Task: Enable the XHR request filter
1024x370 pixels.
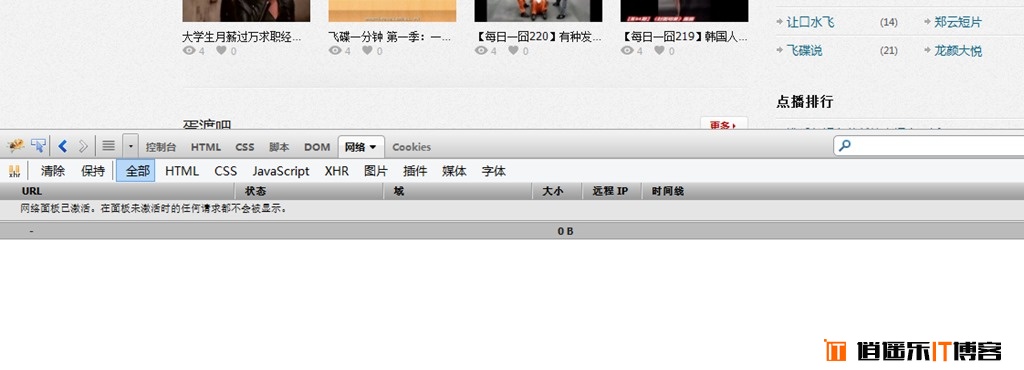Action: click(x=336, y=171)
